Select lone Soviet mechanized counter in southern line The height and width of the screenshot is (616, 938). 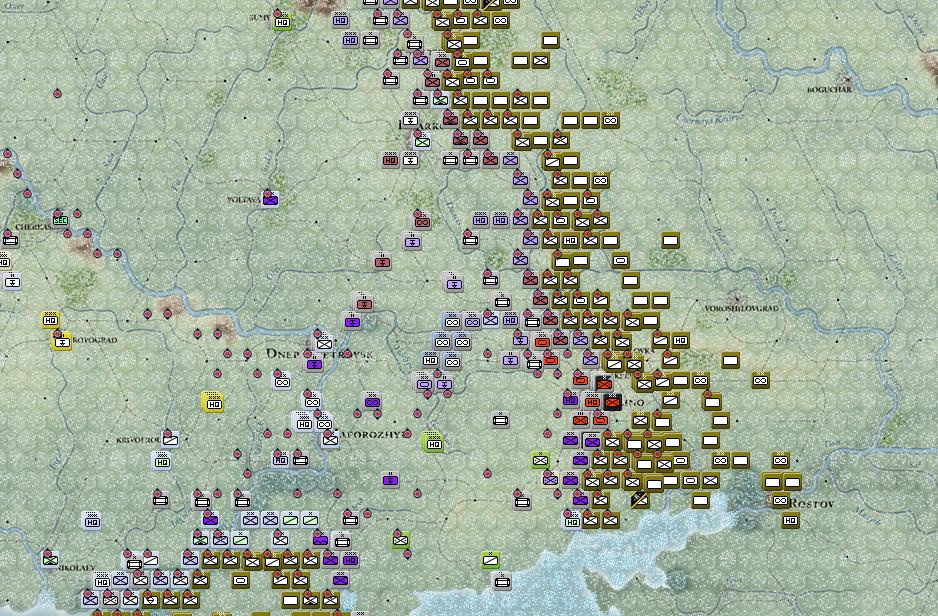click(x=240, y=580)
